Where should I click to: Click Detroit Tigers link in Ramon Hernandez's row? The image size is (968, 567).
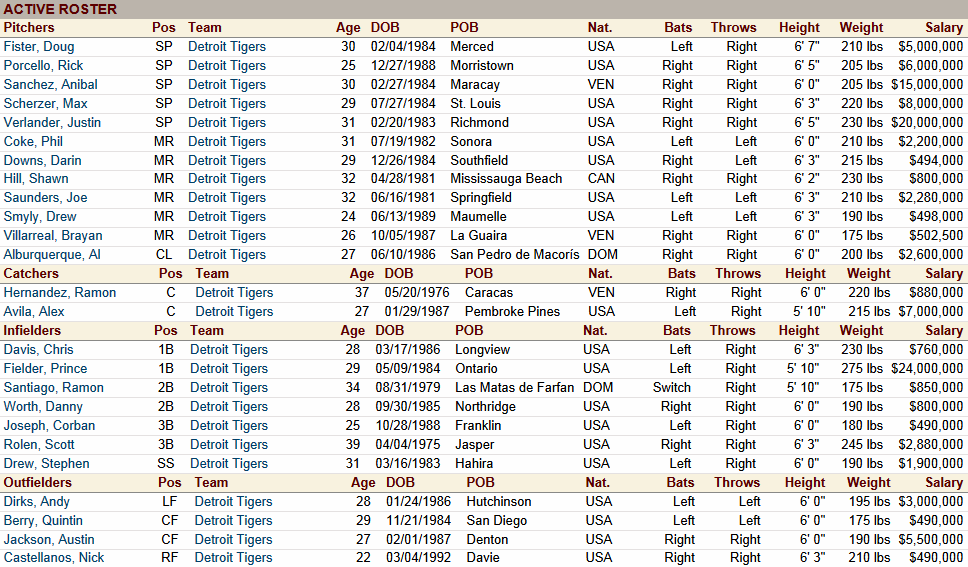(x=234, y=292)
